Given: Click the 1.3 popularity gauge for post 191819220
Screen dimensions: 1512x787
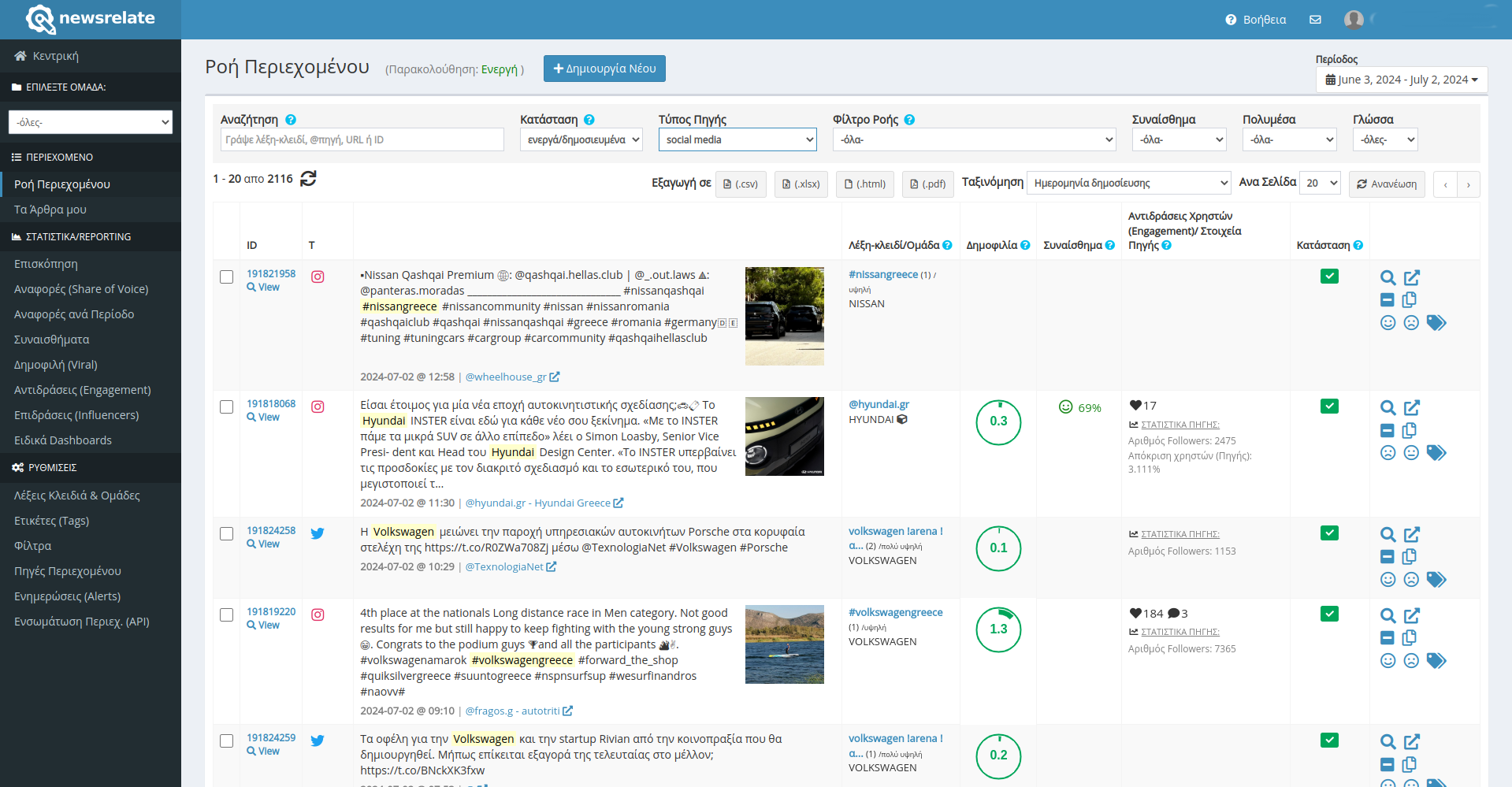Looking at the screenshot, I should [998, 629].
